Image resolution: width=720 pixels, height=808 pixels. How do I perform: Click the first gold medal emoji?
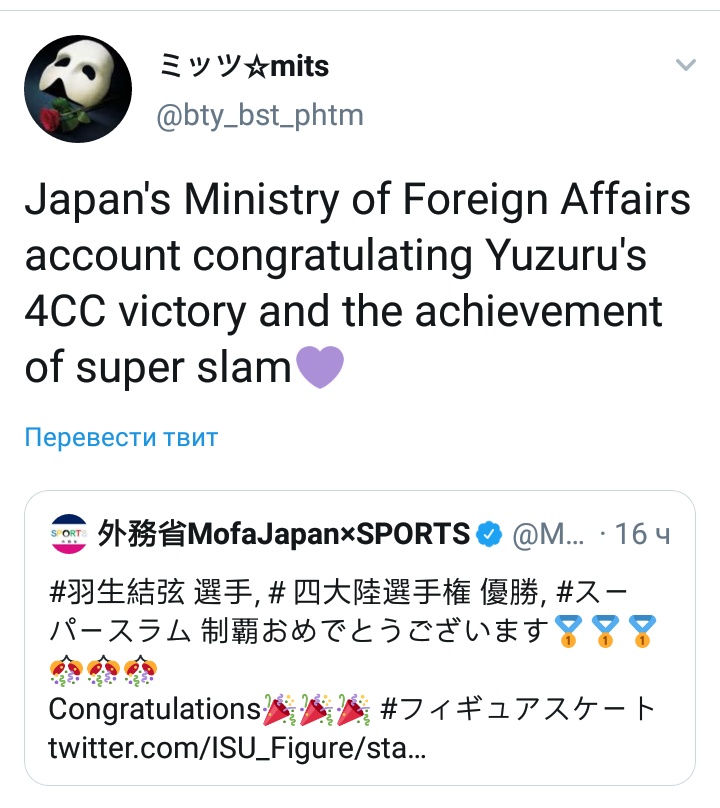(x=568, y=631)
